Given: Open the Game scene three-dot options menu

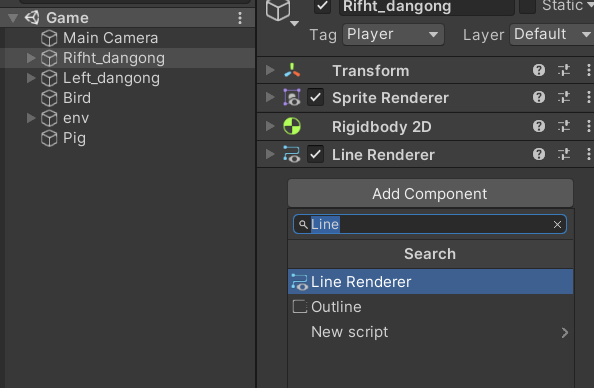Looking at the screenshot, I should coord(240,18).
